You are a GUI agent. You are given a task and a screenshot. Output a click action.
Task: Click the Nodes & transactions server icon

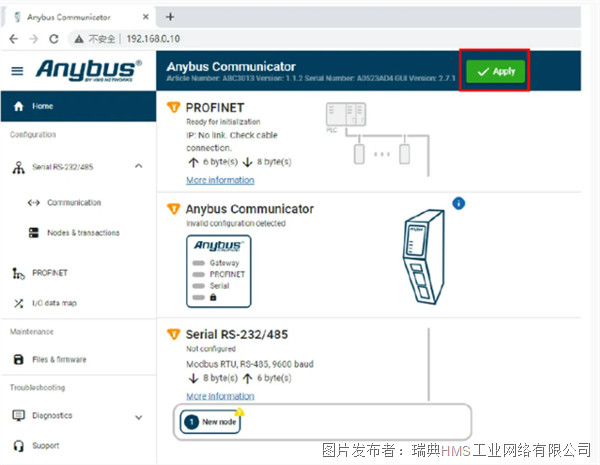[34, 233]
